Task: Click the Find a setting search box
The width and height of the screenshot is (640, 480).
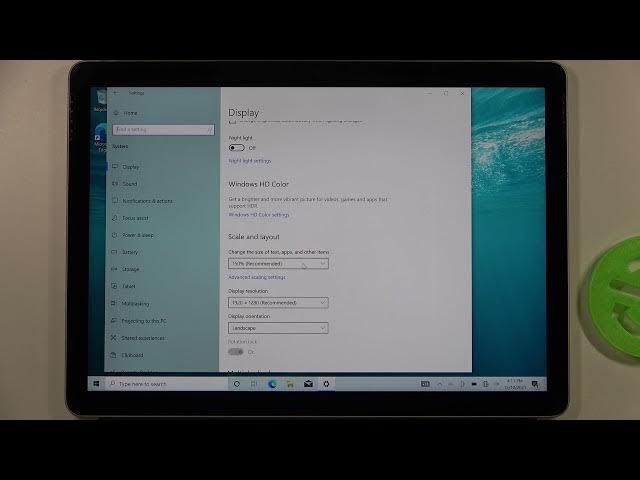Action: (163, 130)
